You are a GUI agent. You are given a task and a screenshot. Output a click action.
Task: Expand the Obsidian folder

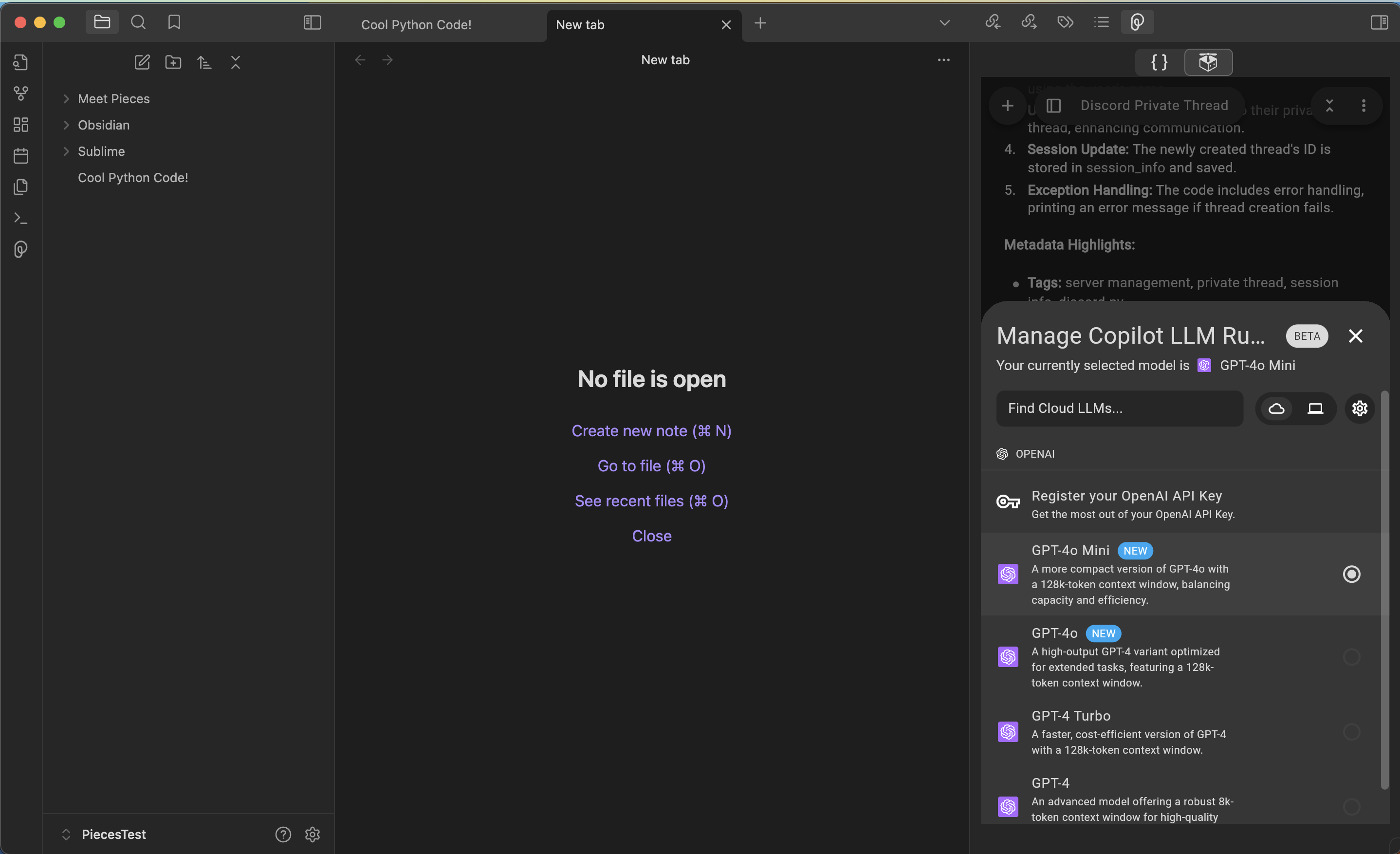pos(66,125)
